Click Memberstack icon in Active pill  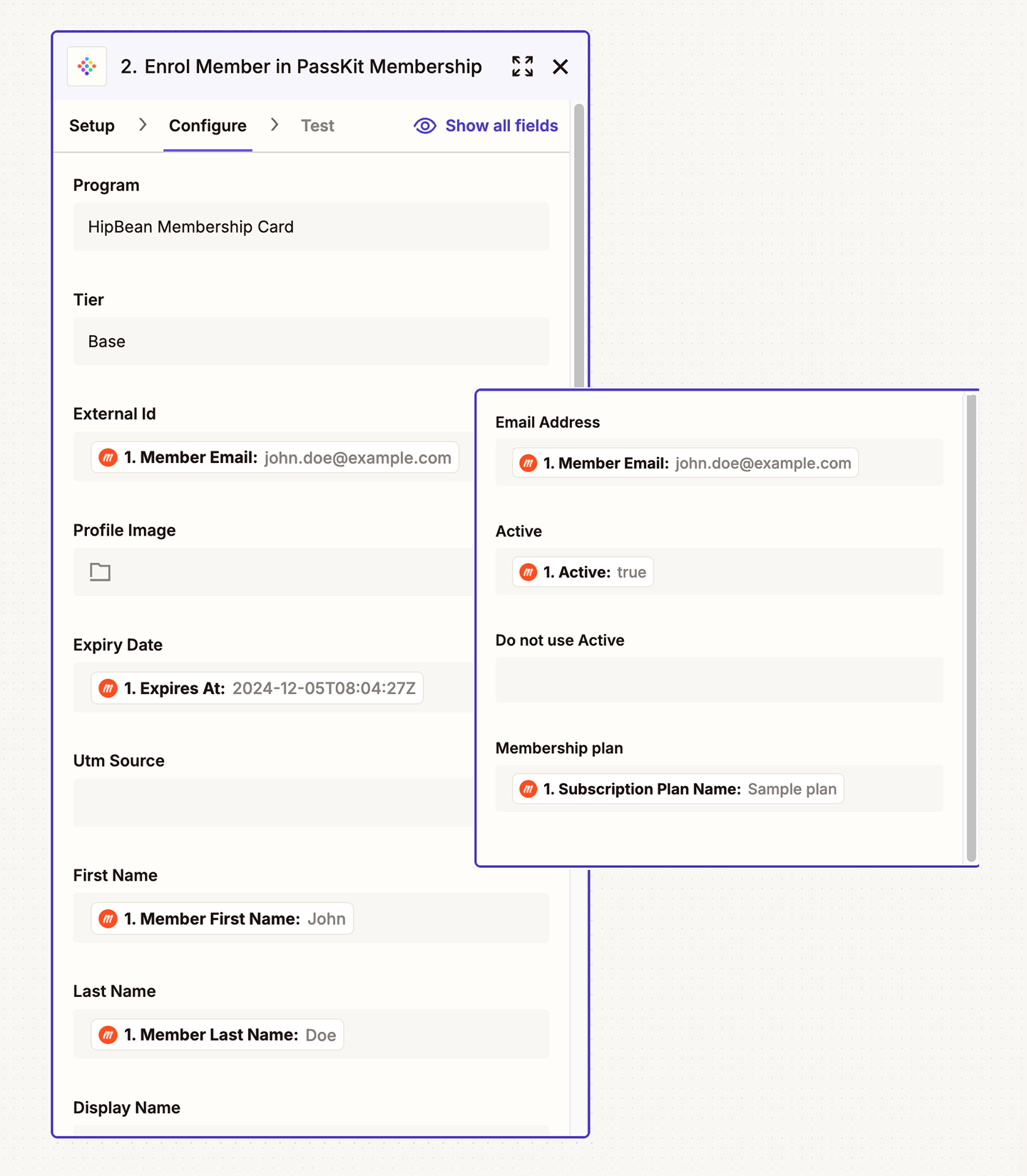(x=528, y=572)
